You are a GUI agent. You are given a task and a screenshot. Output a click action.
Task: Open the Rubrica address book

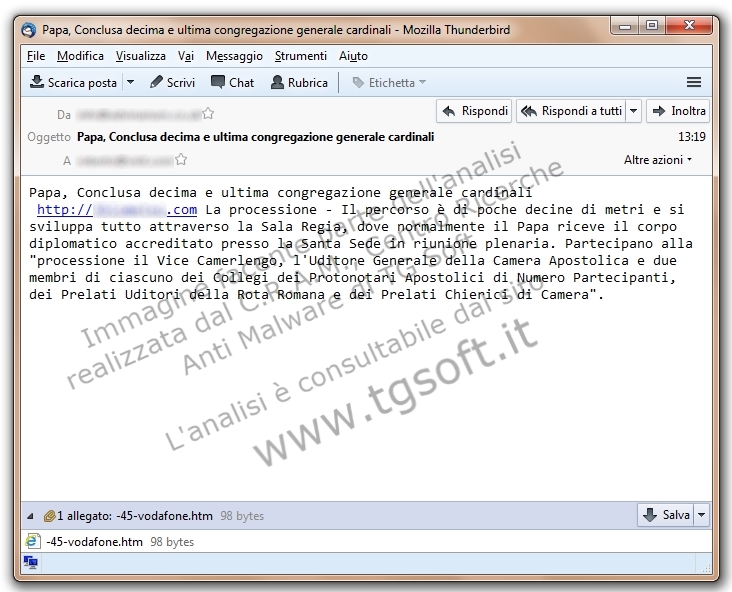coord(299,83)
